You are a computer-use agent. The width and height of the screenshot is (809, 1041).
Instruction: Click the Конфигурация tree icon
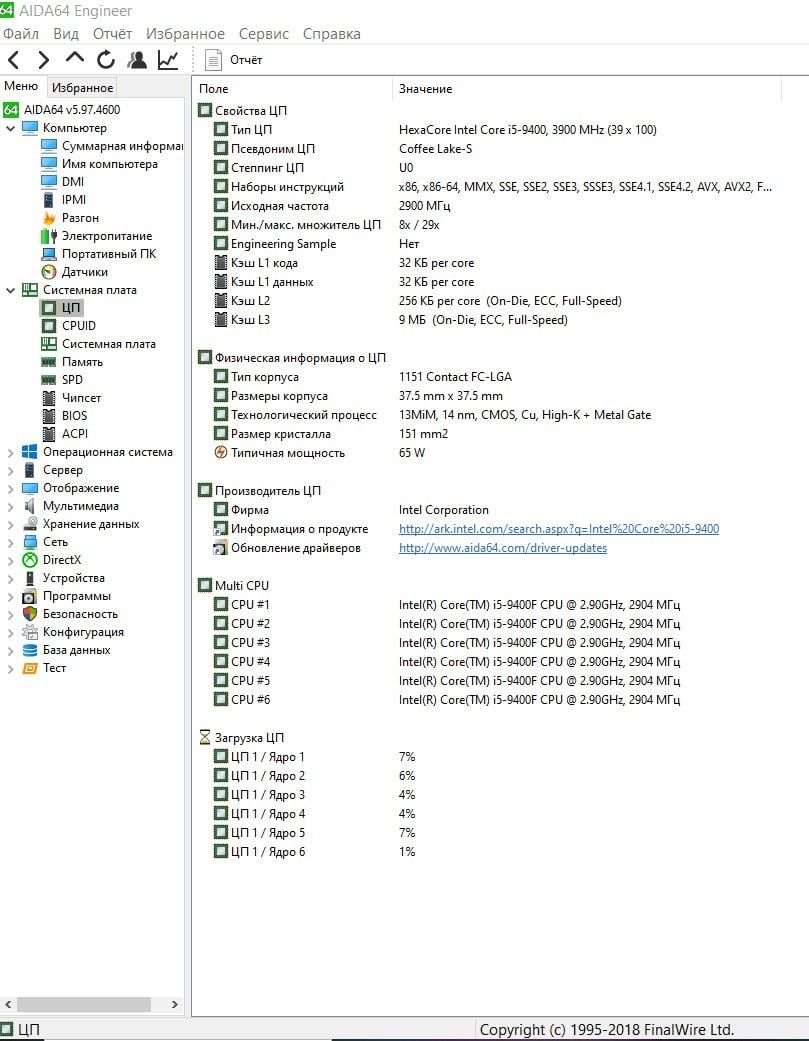(x=30, y=632)
